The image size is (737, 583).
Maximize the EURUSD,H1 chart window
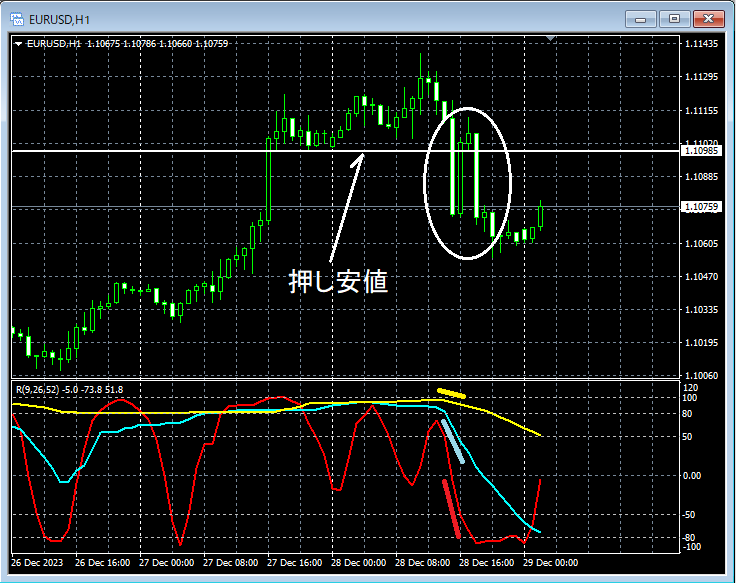(x=674, y=19)
